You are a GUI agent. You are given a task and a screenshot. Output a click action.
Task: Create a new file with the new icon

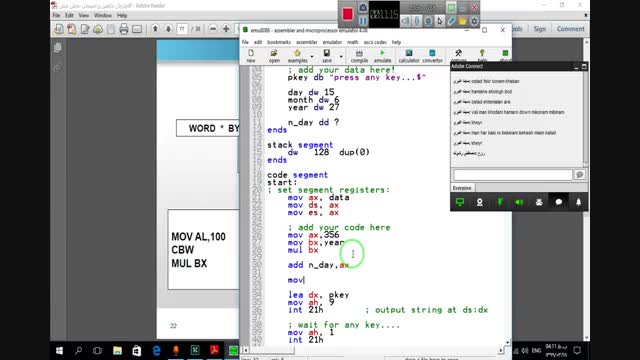251,56
